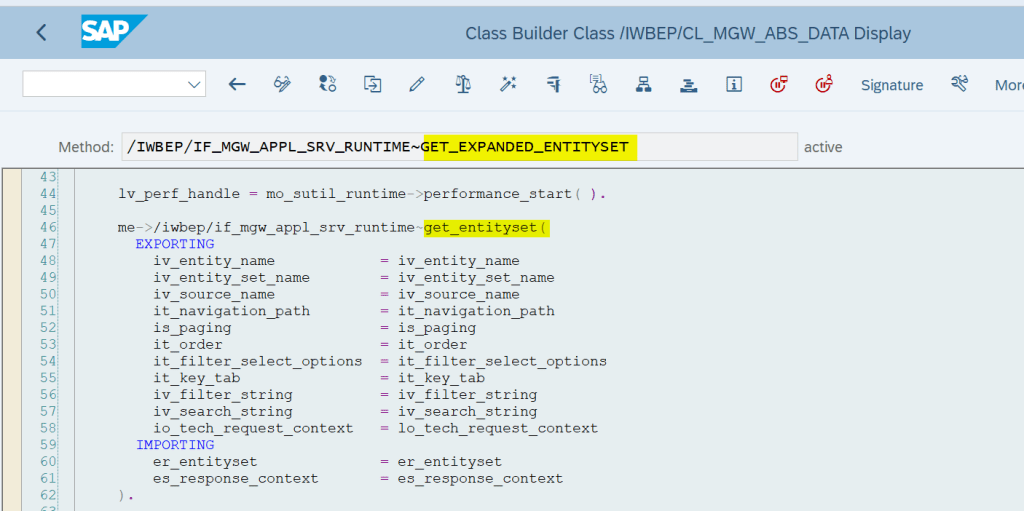Click the hierarchy Object List icon
Viewport: 1024px width, 511px height.
[644, 84]
